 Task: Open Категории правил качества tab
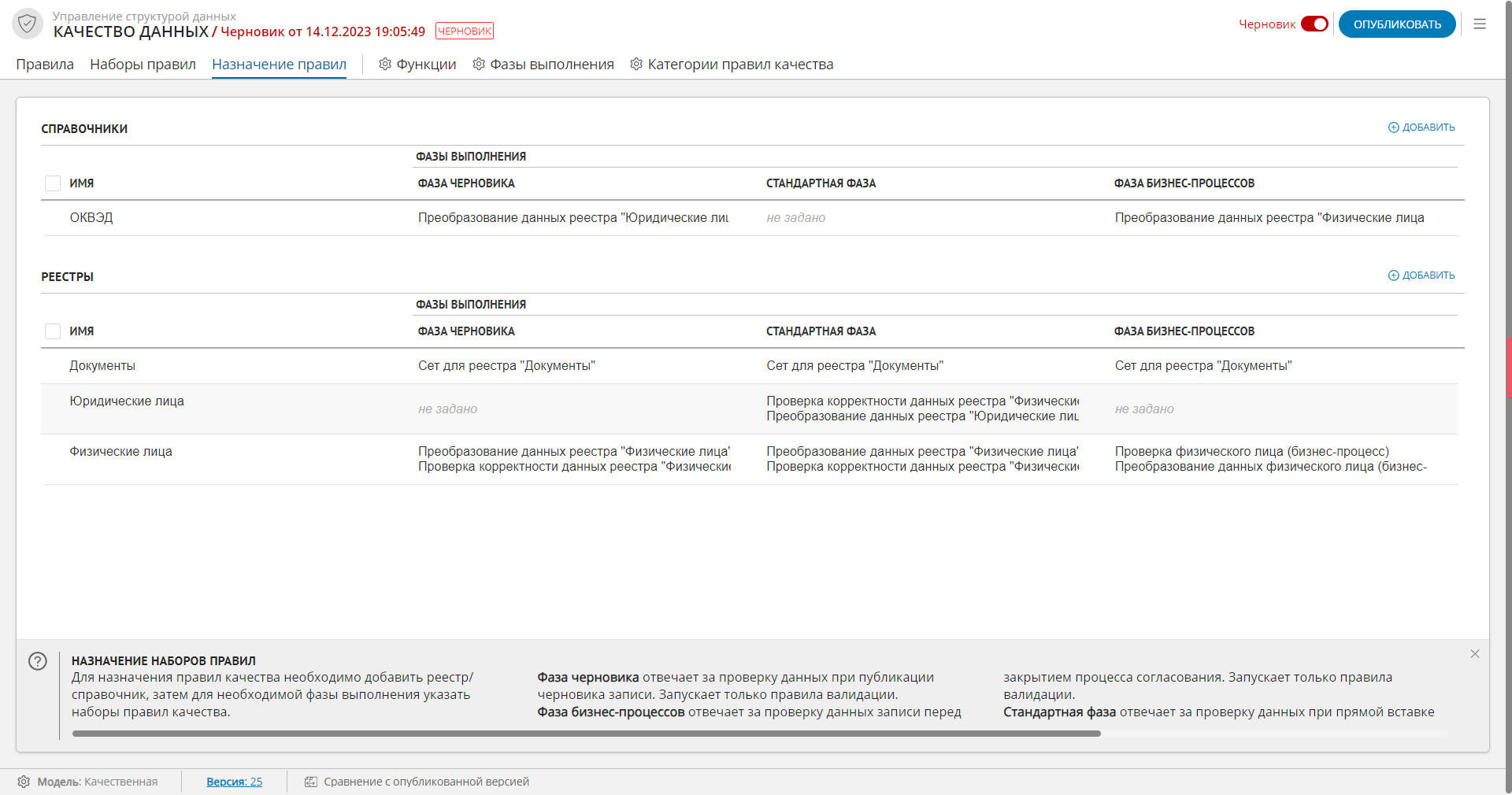pos(732,65)
